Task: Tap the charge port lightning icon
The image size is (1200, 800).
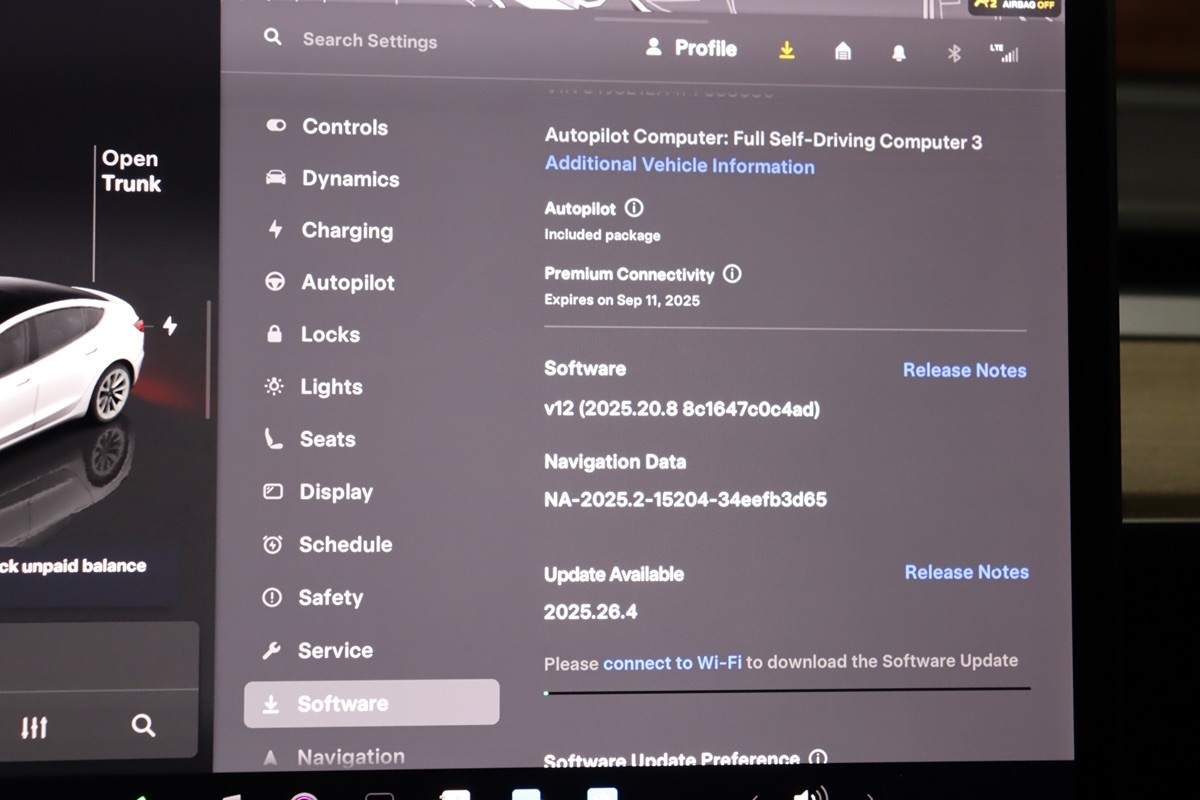Action: [x=170, y=326]
